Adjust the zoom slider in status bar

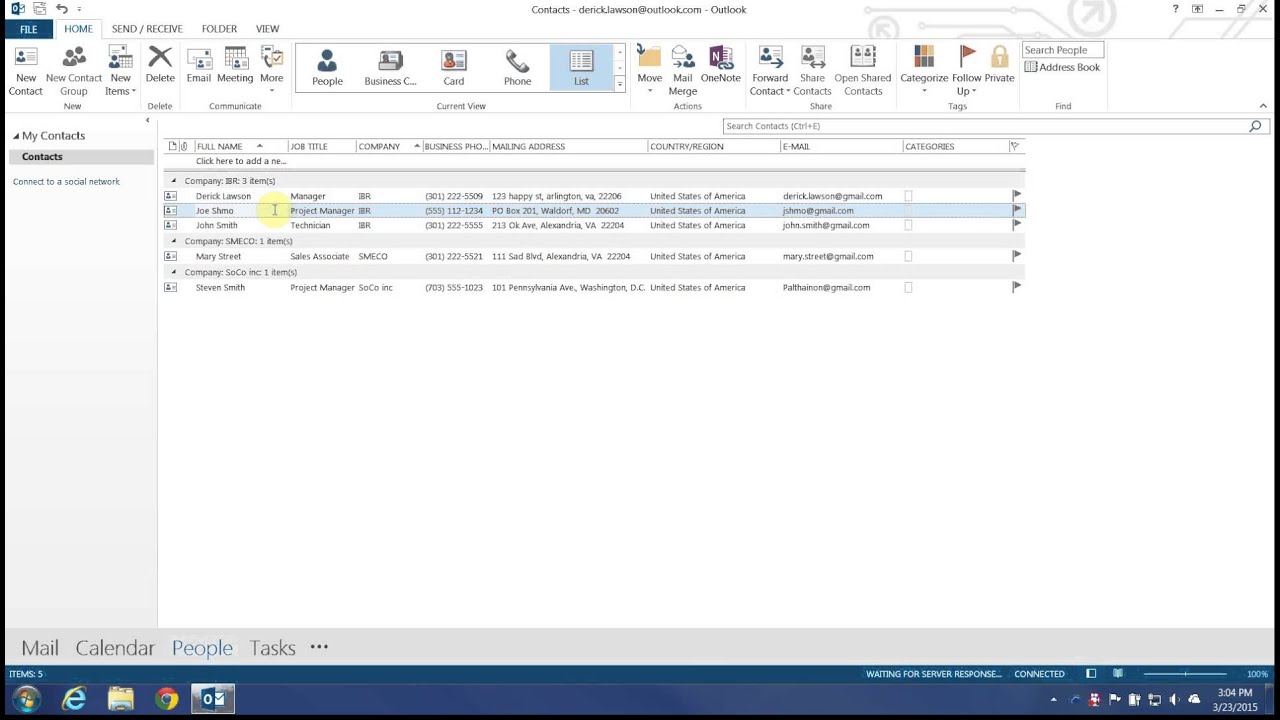1186,674
